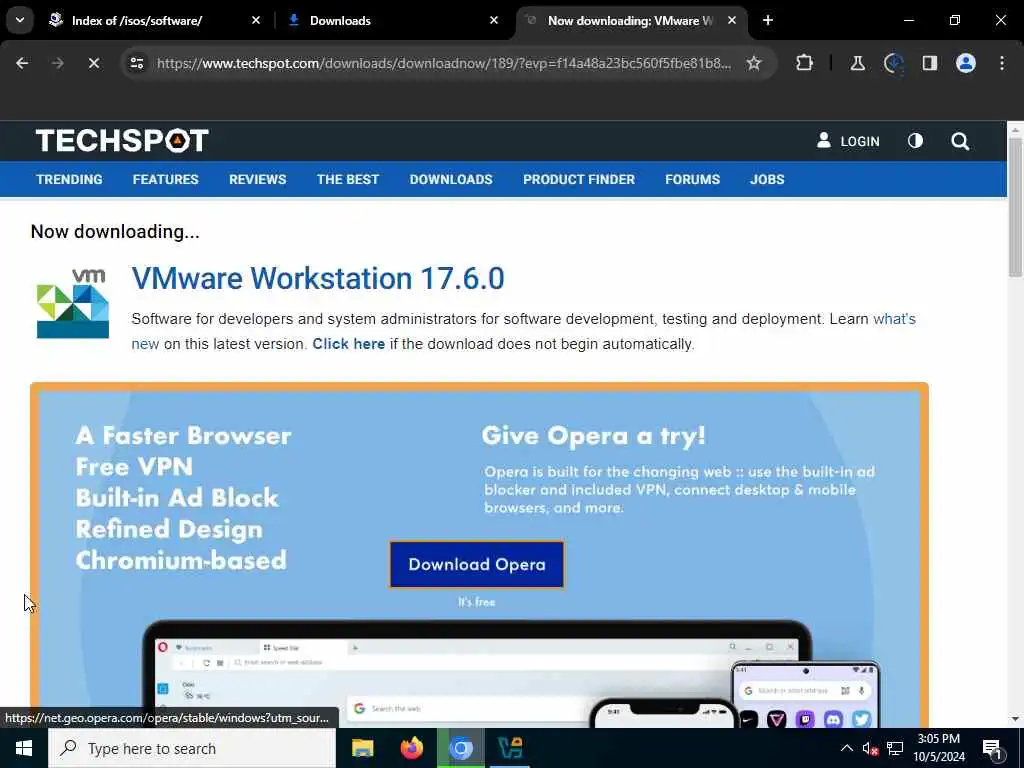The image size is (1024, 768).
Task: Click the muted volume tray icon
Action: tap(870, 749)
